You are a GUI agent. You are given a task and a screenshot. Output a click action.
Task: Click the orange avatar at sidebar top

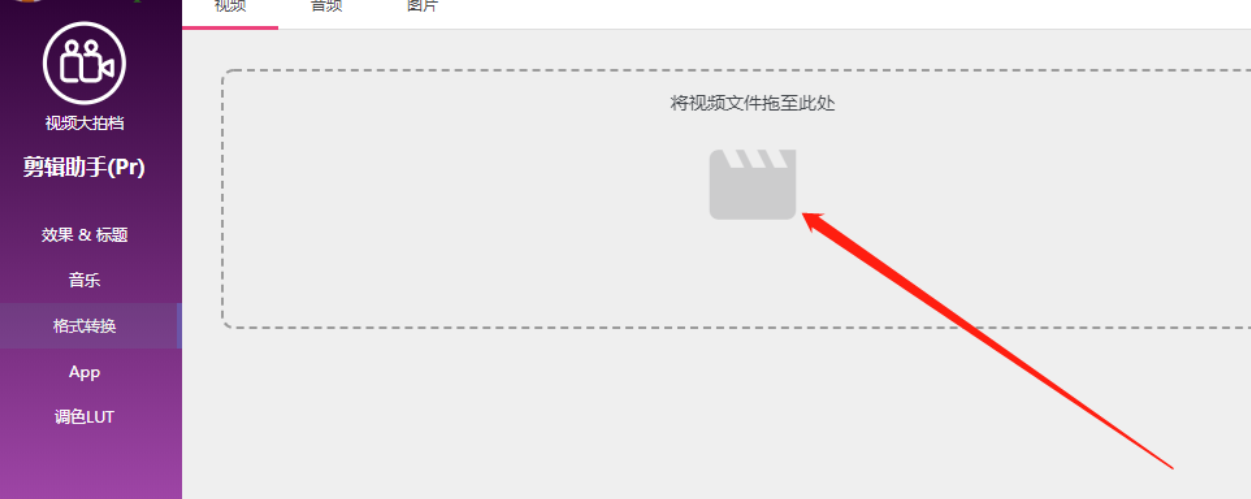pyautogui.click(x=27, y=2)
